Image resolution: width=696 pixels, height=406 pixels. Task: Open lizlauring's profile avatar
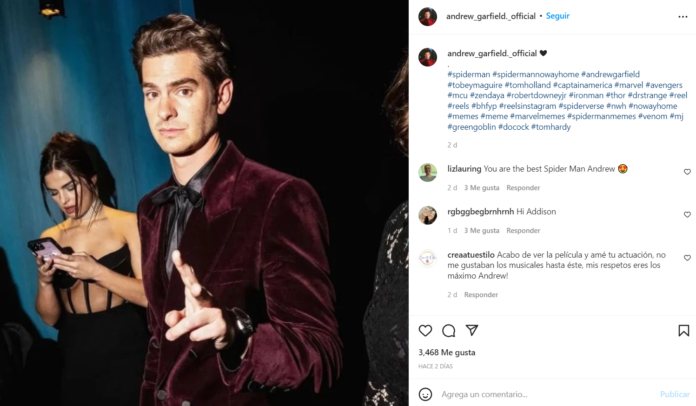(x=427, y=173)
